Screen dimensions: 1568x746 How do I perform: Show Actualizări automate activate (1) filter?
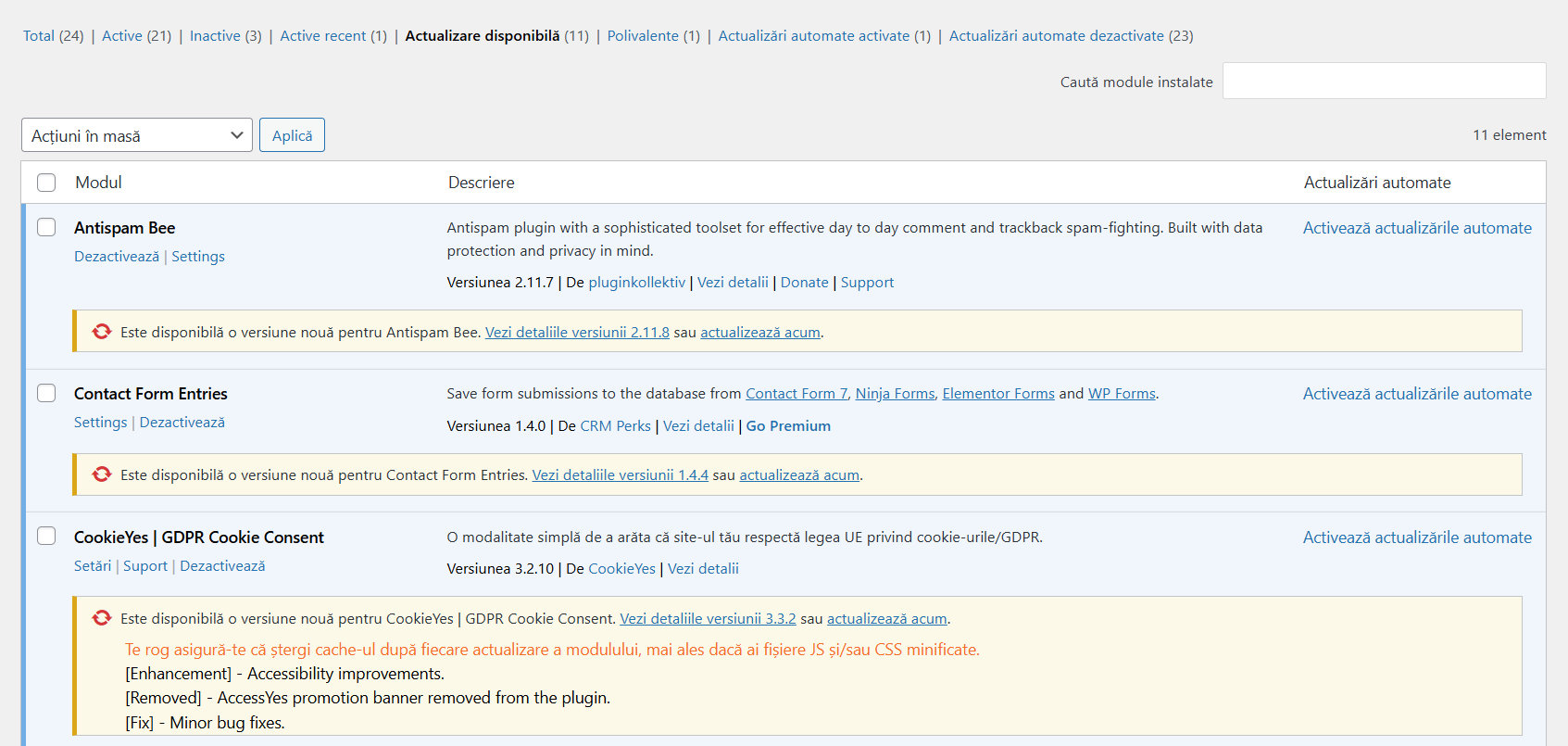824,36
